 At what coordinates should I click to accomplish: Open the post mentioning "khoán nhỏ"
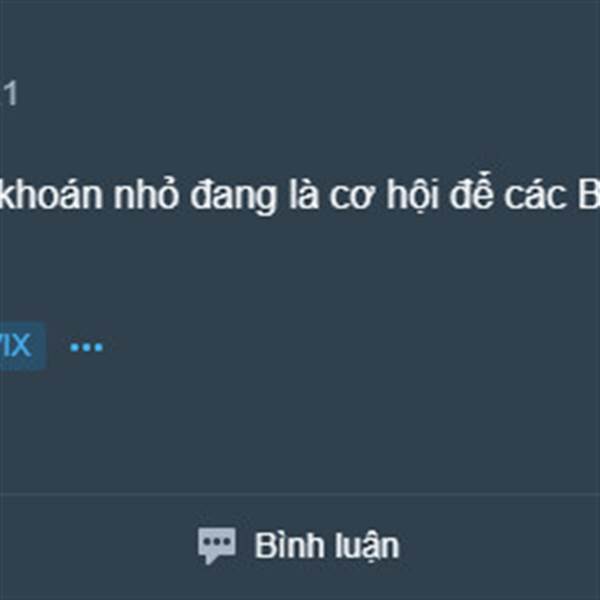coord(300,195)
